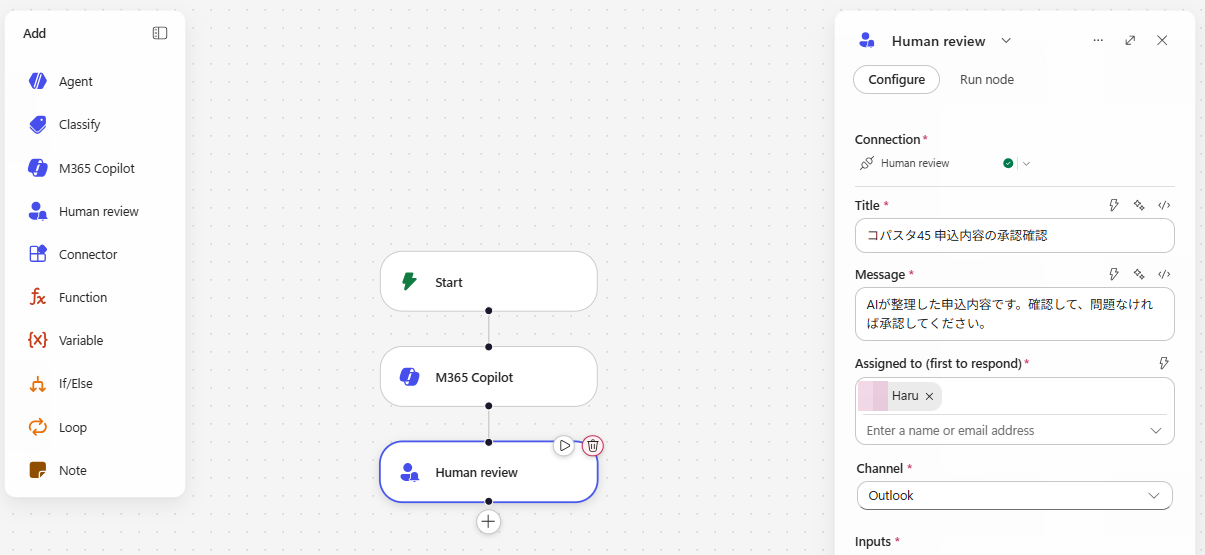Viewport: 1205px width, 555px height.
Task: Expand the assignee suggestions dropdown arrow
Action: click(x=1156, y=431)
